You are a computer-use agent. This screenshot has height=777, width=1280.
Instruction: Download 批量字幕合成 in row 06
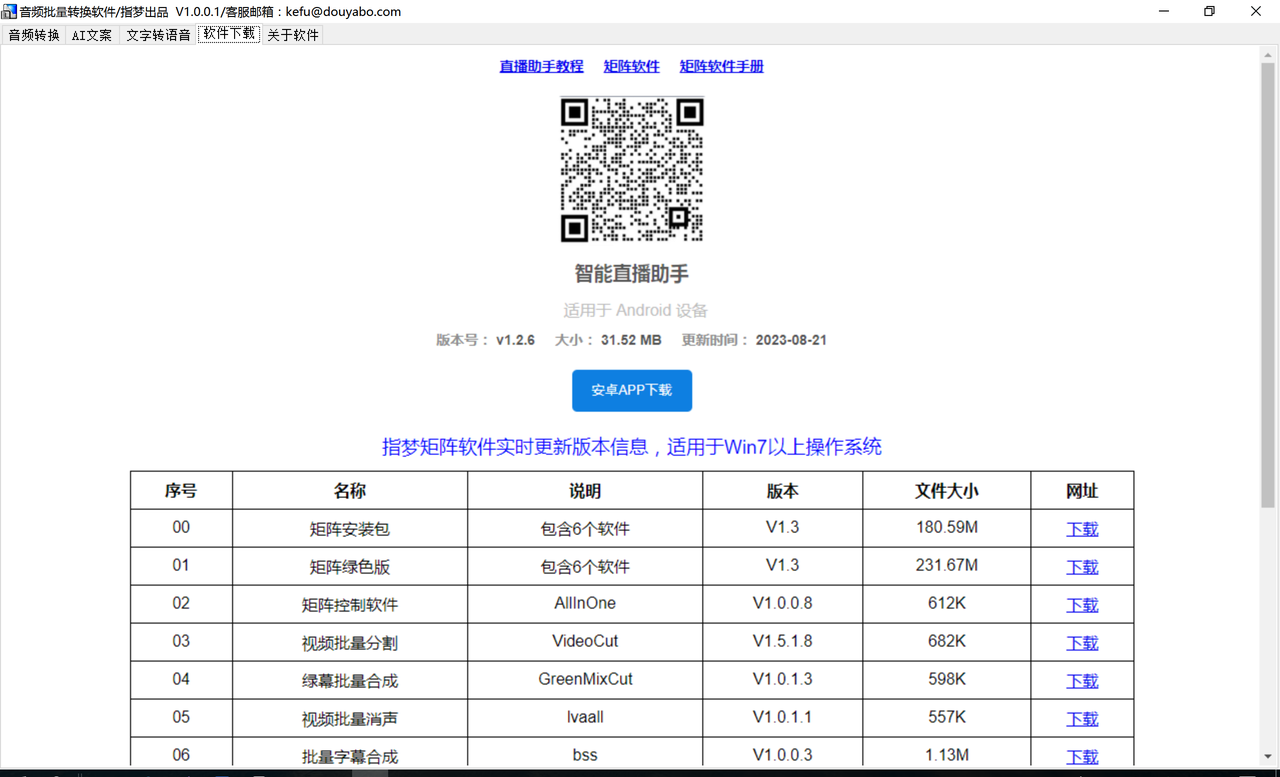[1082, 757]
